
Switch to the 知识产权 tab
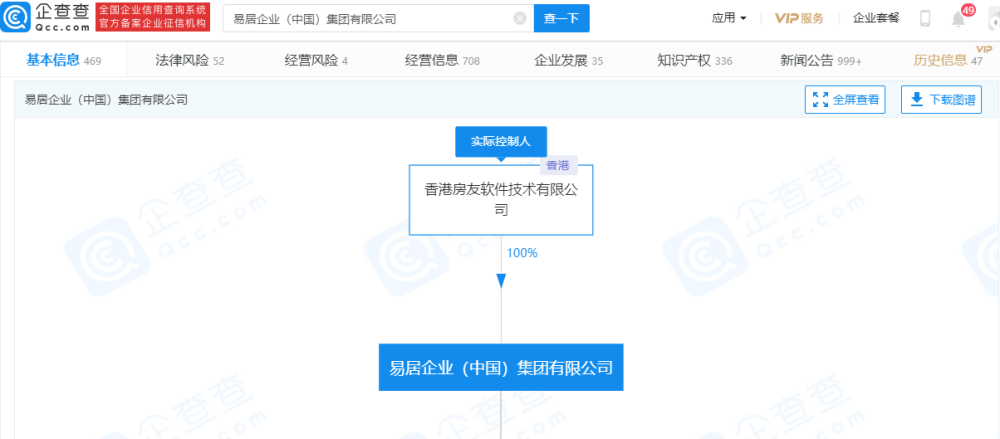click(x=695, y=61)
